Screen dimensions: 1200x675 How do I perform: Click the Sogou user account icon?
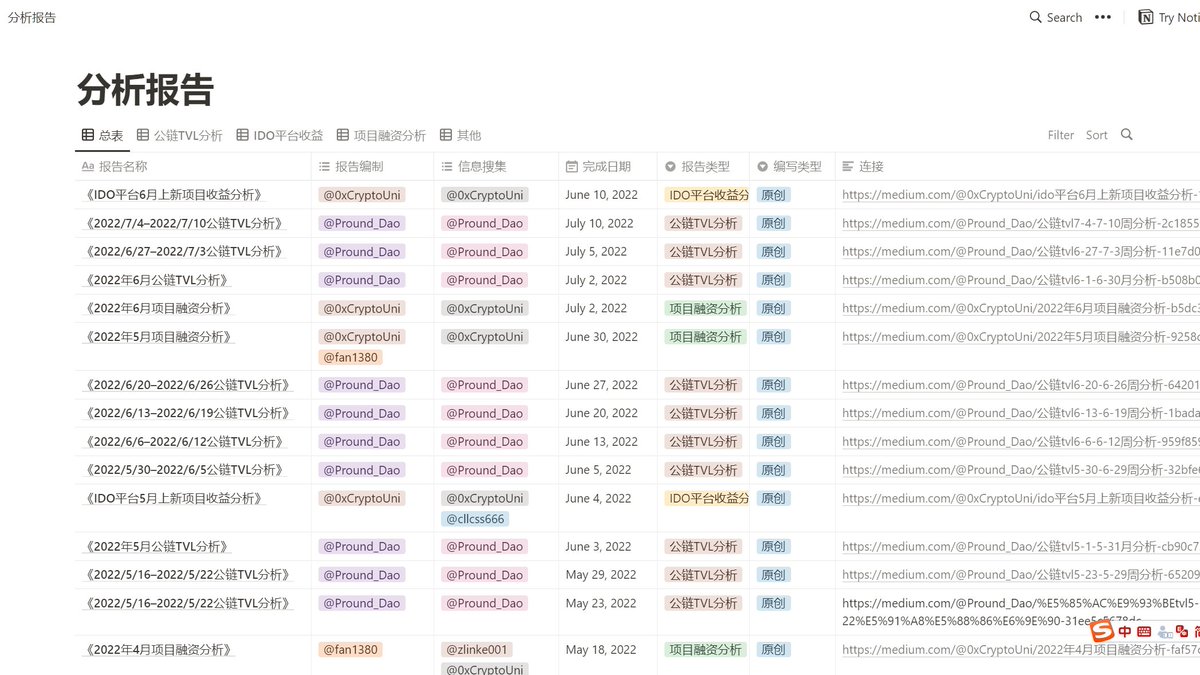(x=1164, y=632)
